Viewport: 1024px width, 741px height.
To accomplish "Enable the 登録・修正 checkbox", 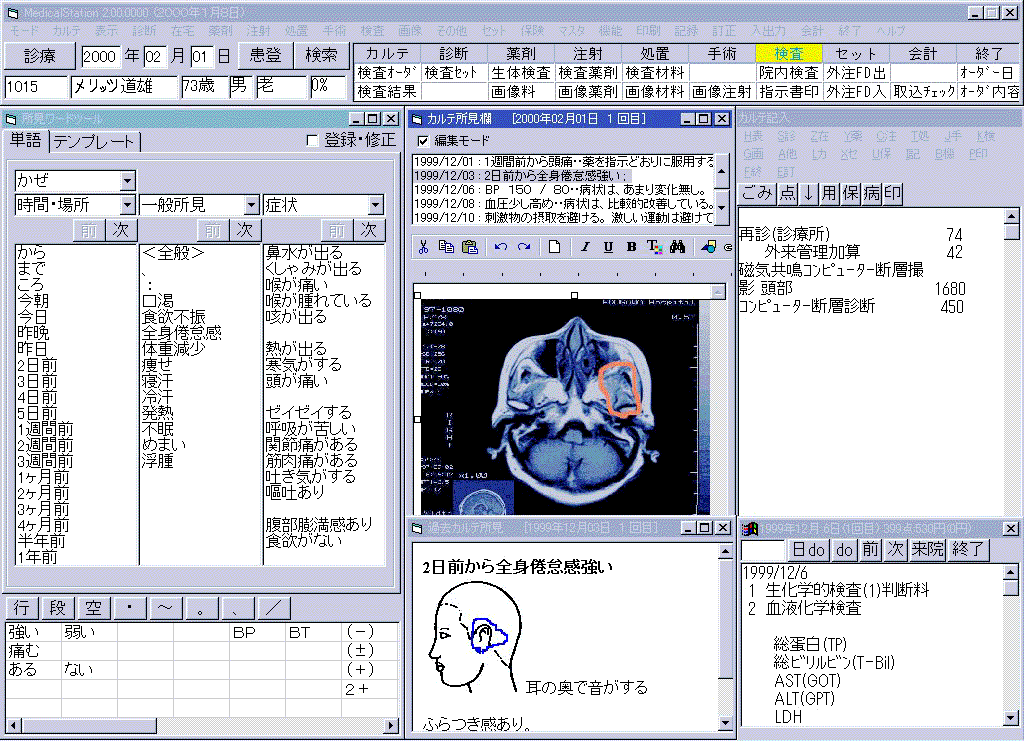I will pyautogui.click(x=312, y=141).
